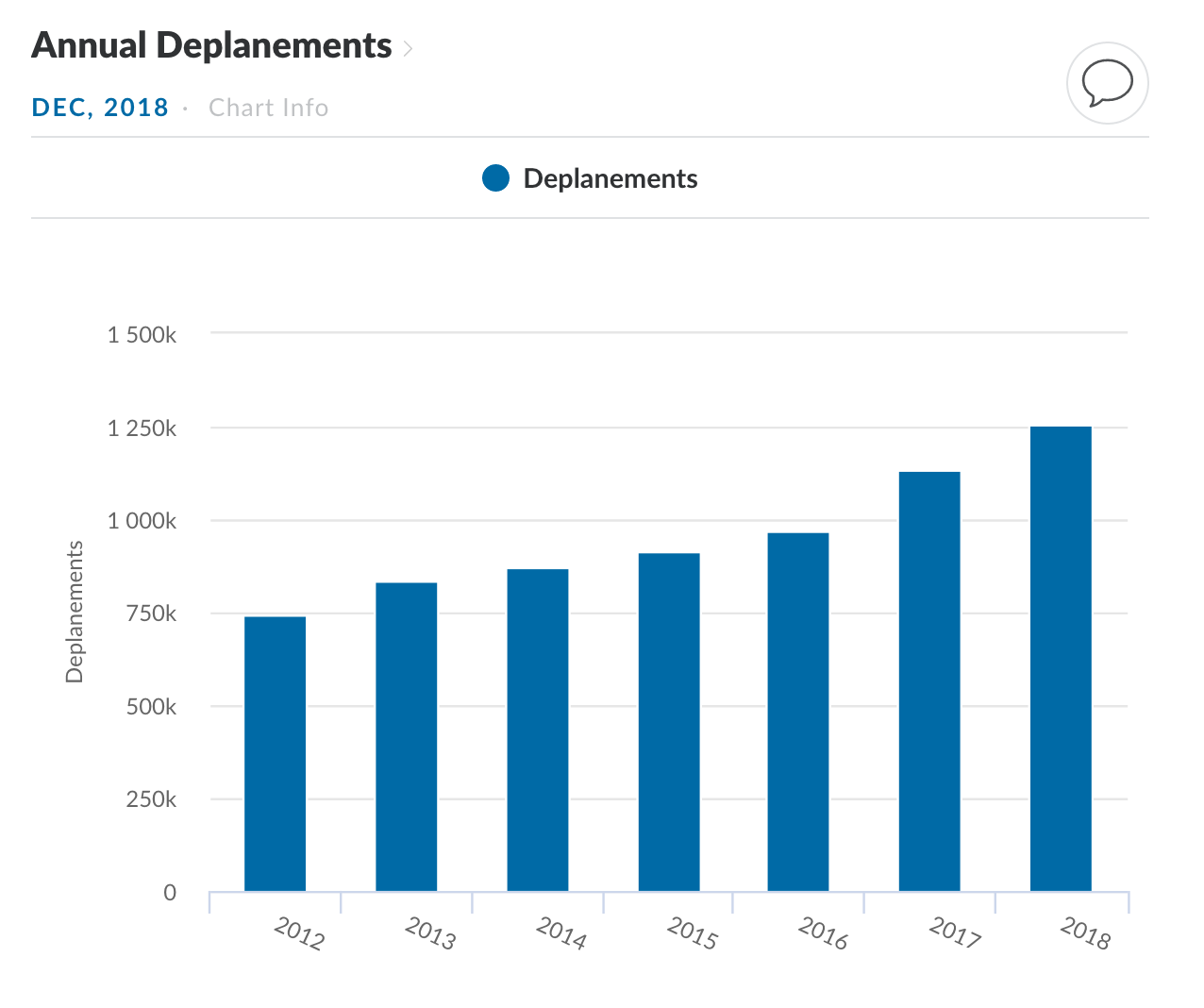Select the 2017 bar in the chart
Viewport: 1204px width, 1008px height.
coord(929,681)
